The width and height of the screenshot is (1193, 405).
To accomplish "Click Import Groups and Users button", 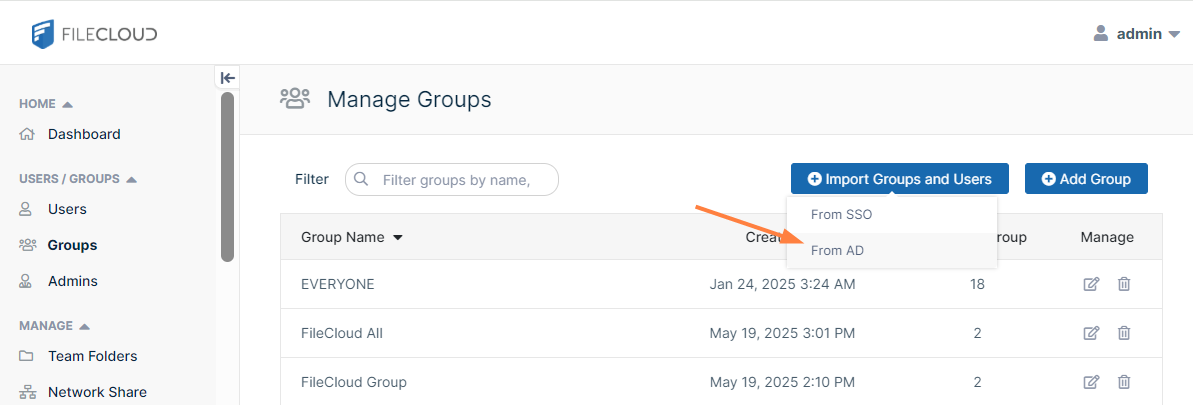I will tap(899, 179).
